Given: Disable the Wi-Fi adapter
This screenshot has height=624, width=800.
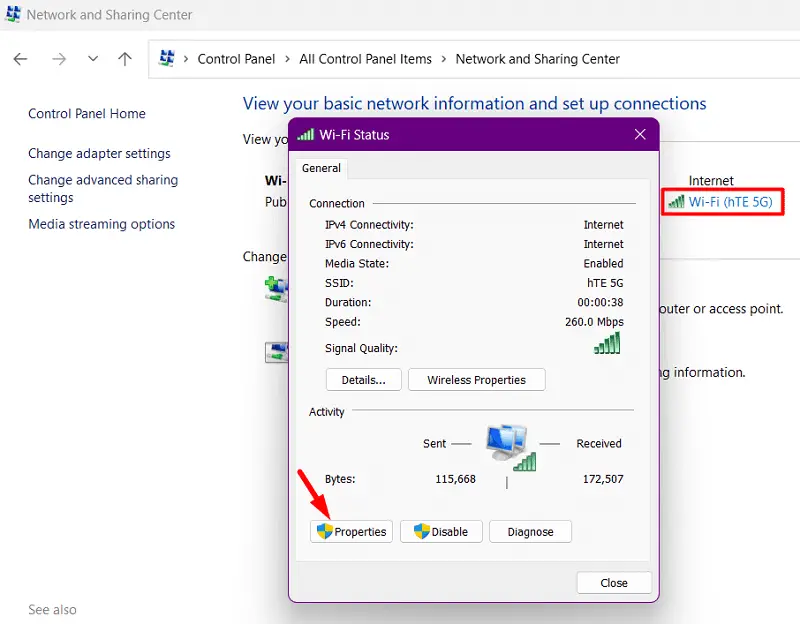Looking at the screenshot, I should (441, 532).
